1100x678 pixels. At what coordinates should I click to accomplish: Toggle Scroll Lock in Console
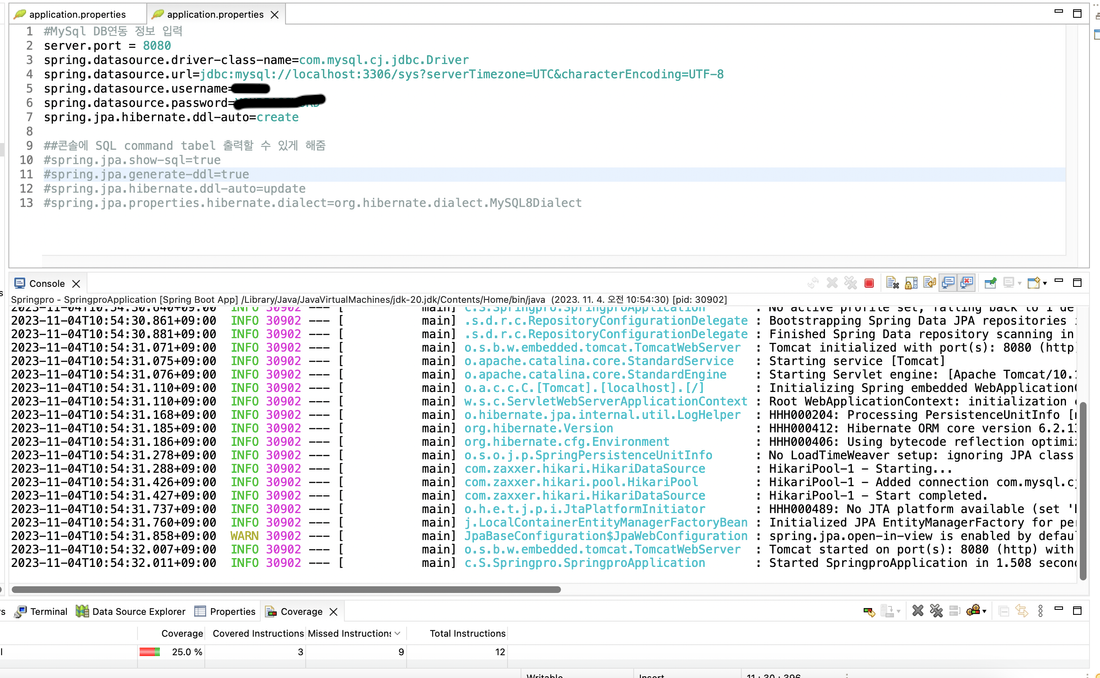(x=911, y=283)
